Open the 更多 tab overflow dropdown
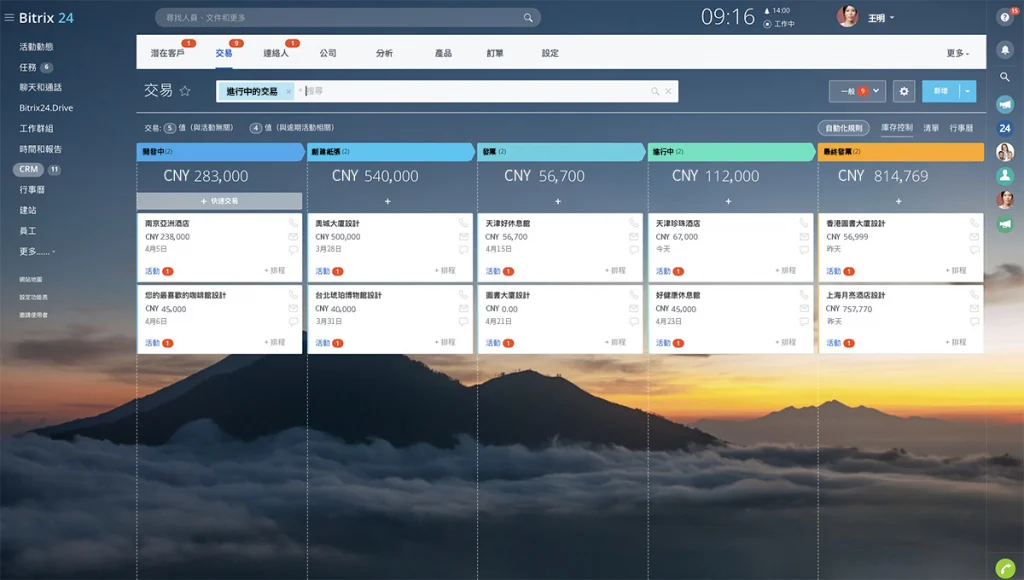 click(x=956, y=50)
